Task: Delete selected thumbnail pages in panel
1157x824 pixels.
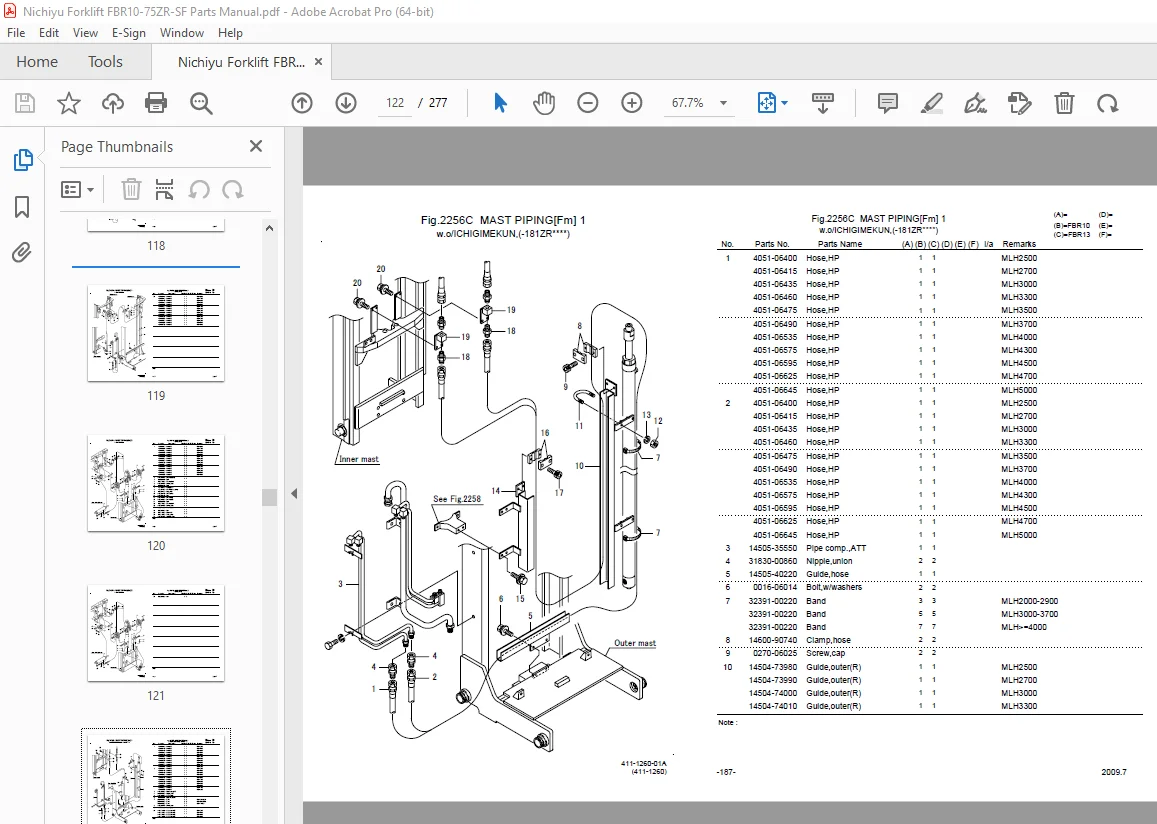Action: pyautogui.click(x=131, y=190)
